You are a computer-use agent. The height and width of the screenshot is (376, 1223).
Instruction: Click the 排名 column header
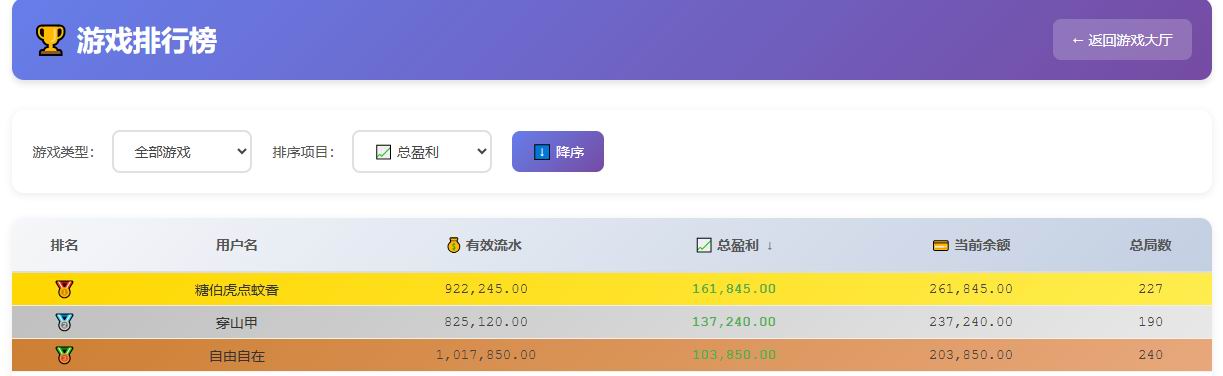click(64, 245)
